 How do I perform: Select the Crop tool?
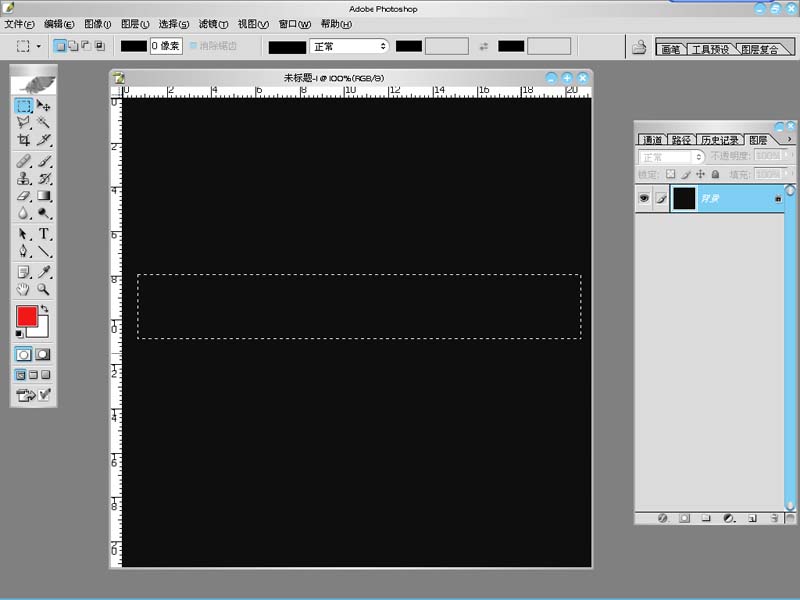pos(23,140)
